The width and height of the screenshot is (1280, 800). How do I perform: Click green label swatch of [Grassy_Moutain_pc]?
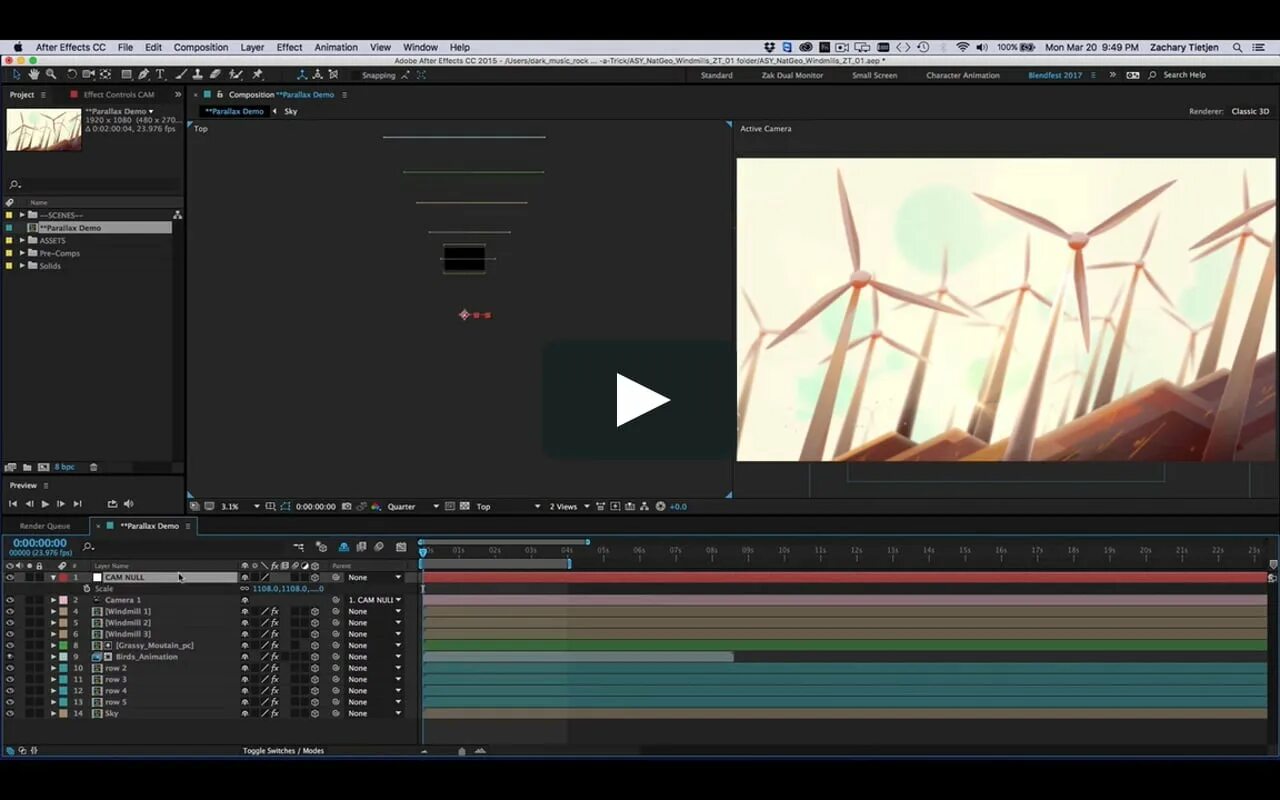coord(63,645)
